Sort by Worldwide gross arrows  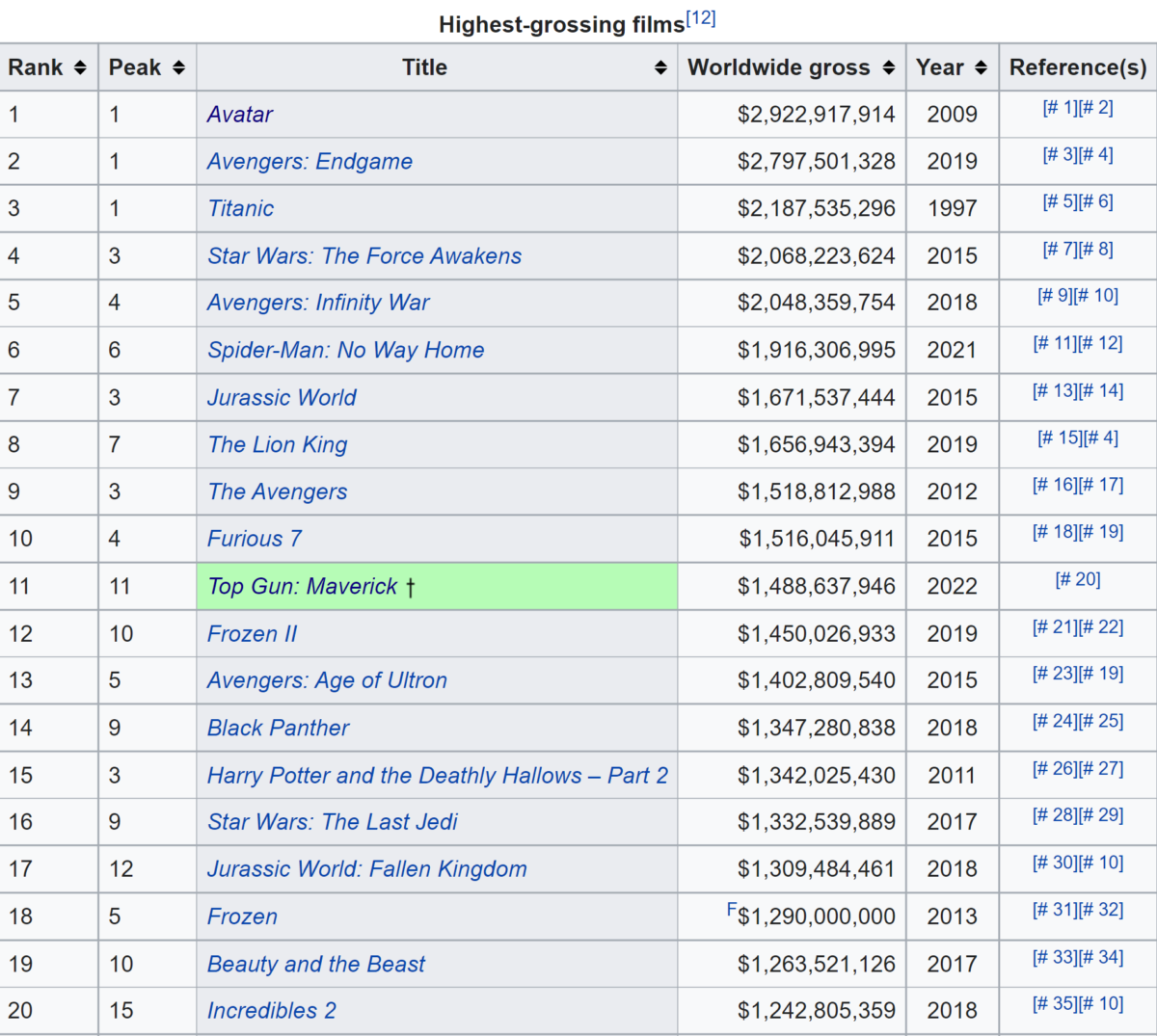click(x=888, y=67)
